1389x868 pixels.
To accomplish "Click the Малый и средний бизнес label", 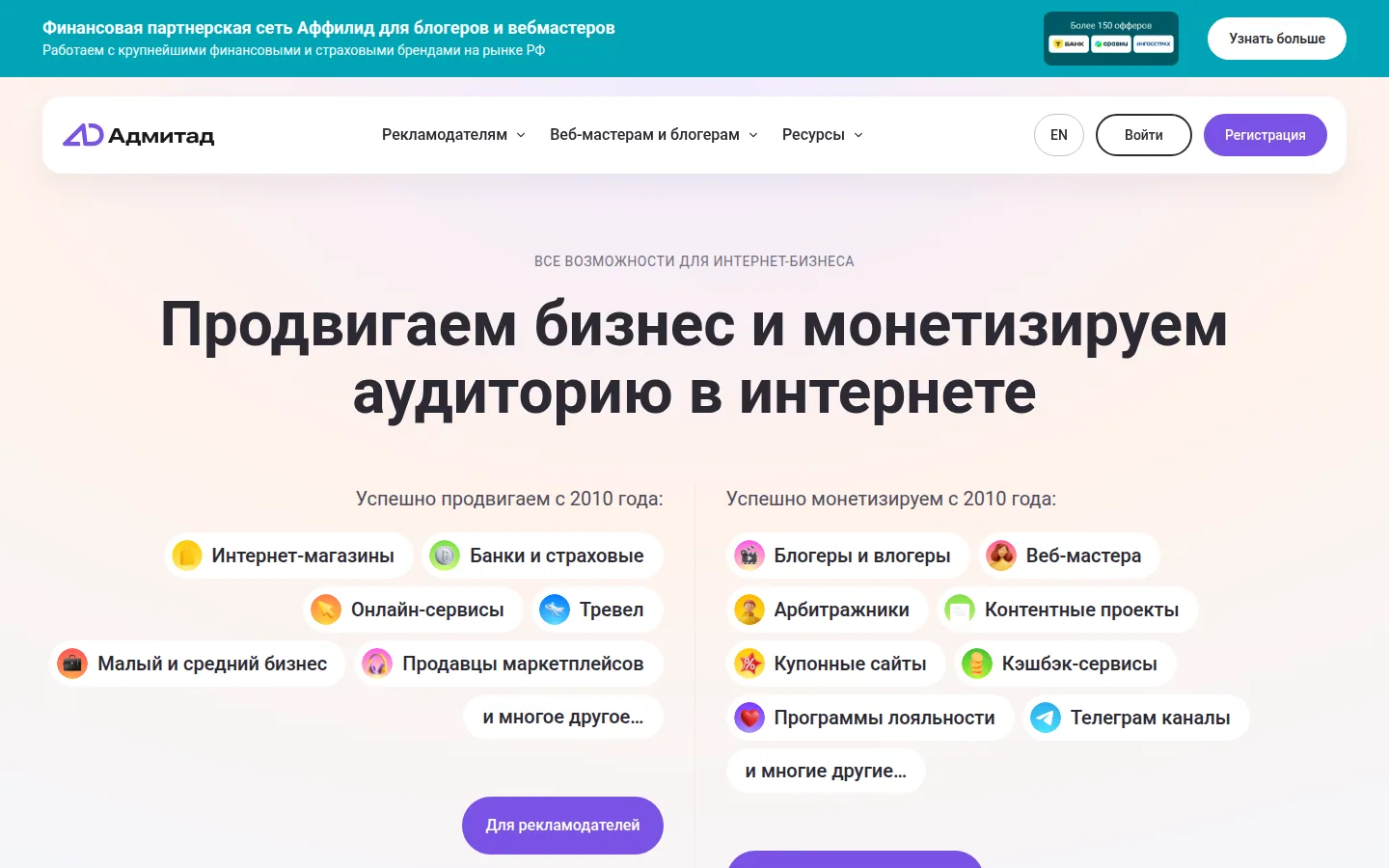I will [212, 664].
